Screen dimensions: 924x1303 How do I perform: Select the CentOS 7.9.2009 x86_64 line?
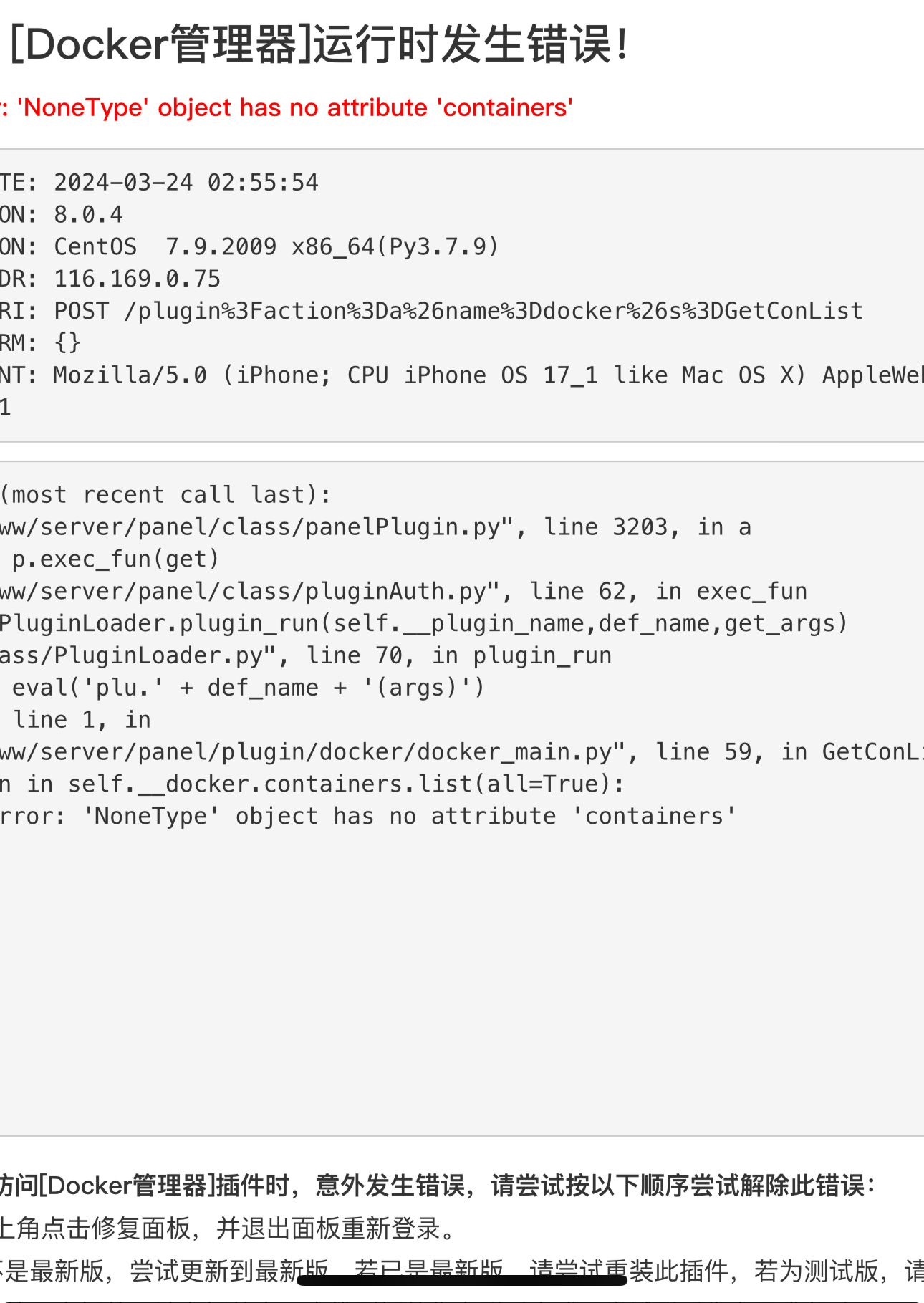(x=249, y=247)
